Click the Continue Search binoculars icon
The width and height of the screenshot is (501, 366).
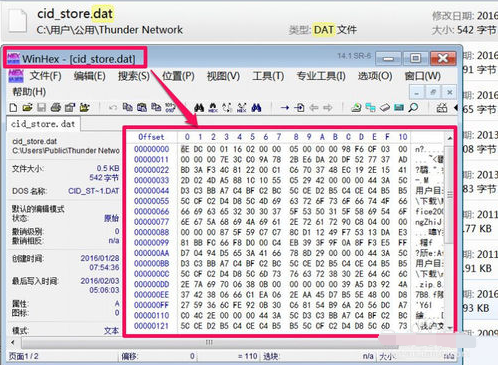256,107
